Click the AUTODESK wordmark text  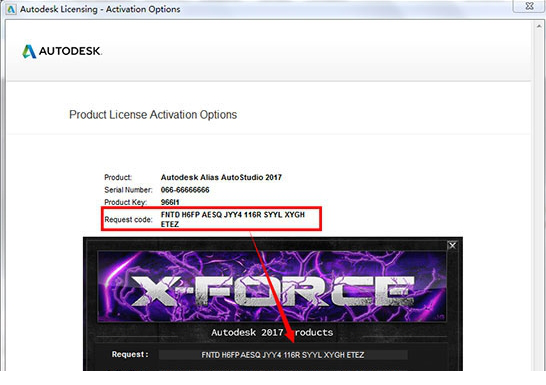[x=70, y=51]
